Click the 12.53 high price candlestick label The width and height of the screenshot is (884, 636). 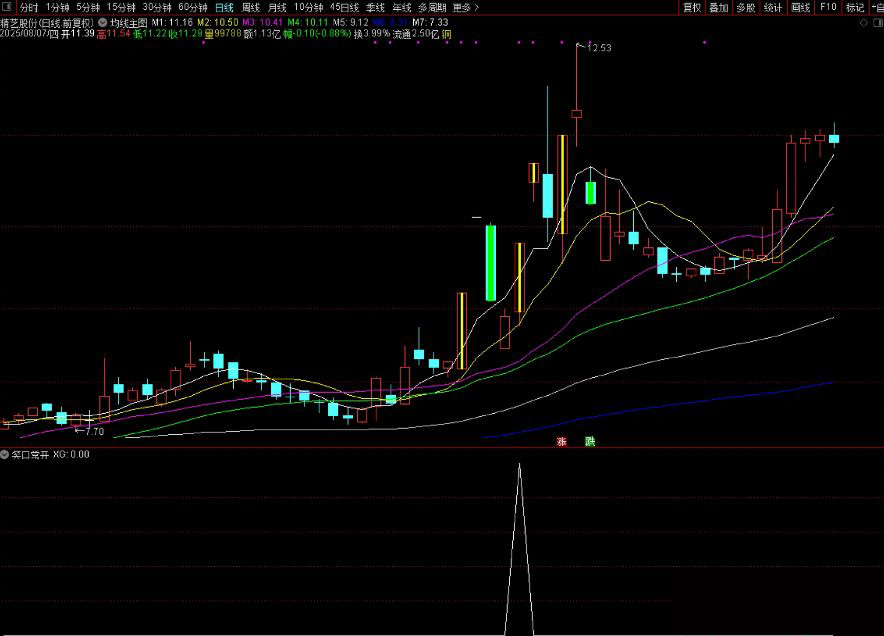[x=598, y=47]
